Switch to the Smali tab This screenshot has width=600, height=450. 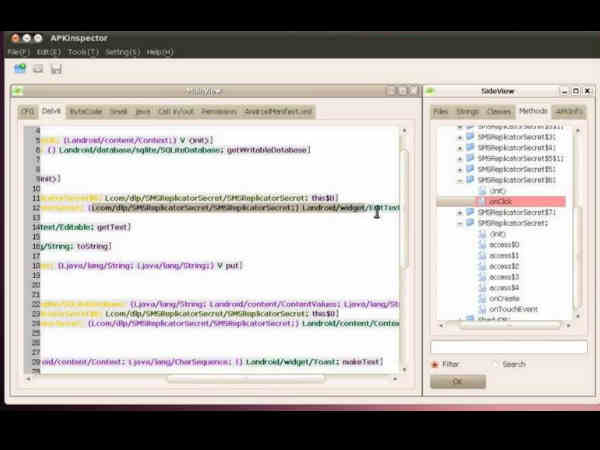coord(119,112)
